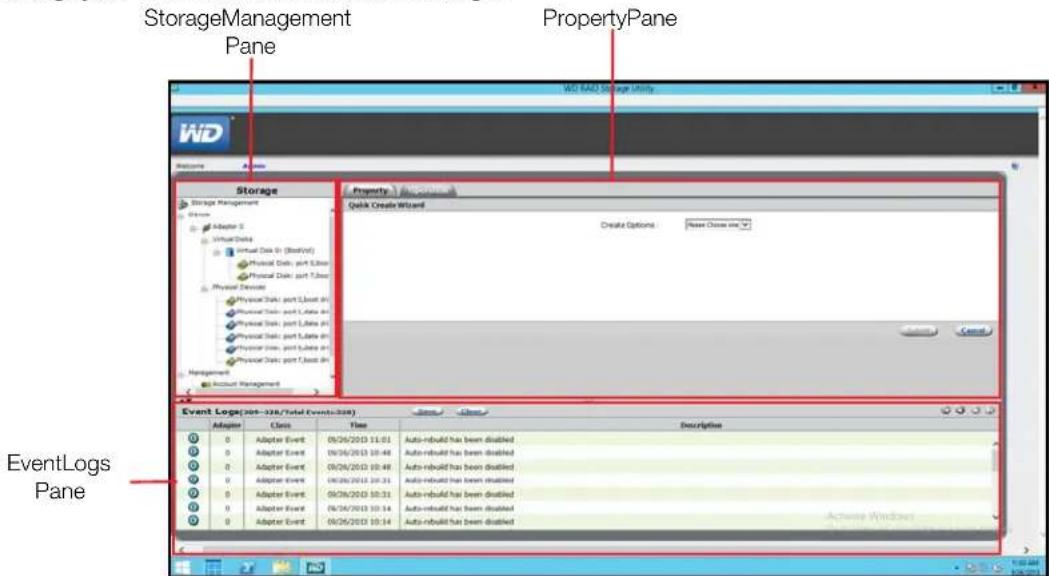Viewport: 1049px width, 576px height.
Task: Select Virtual Disk 0 (BootVol) icon
Action: point(229,252)
